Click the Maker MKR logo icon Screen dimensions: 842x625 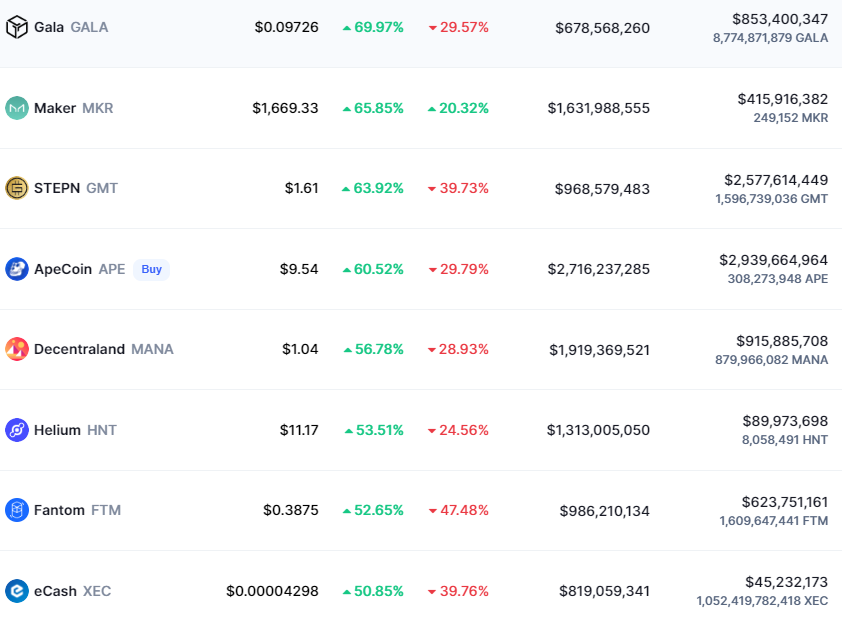pos(17,108)
